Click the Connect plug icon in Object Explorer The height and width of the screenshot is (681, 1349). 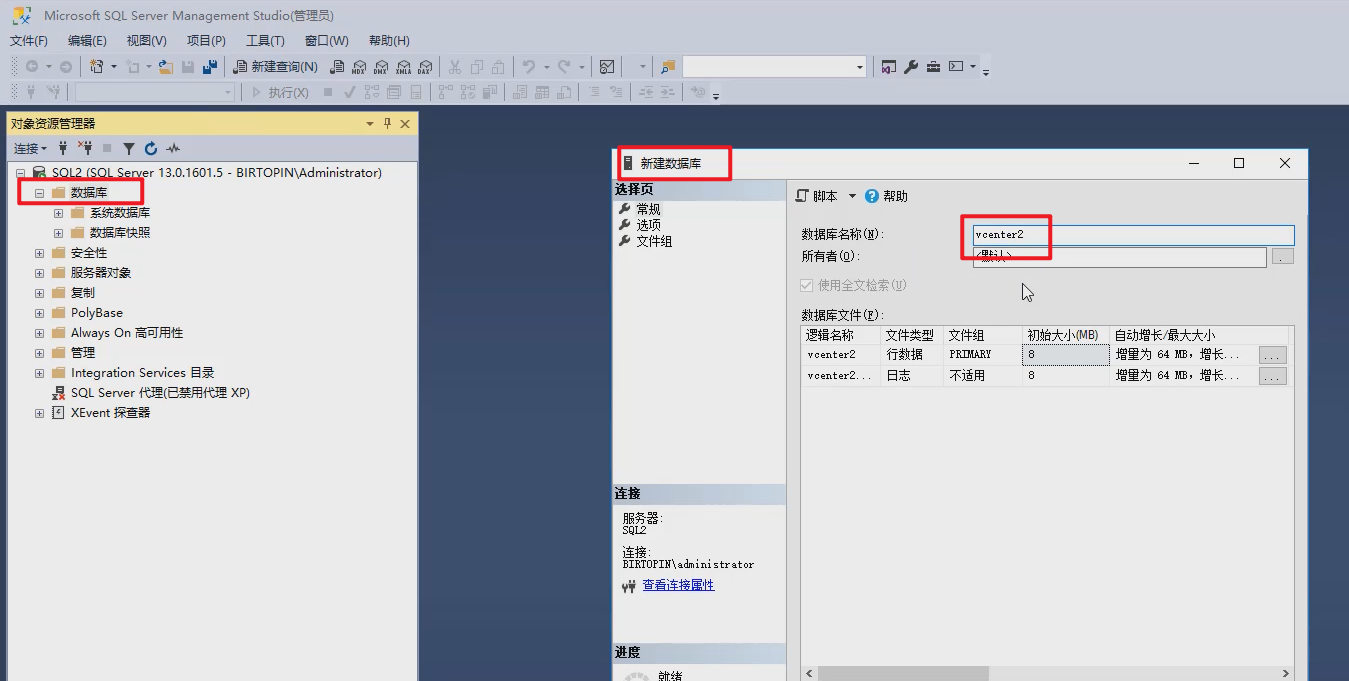pos(63,148)
